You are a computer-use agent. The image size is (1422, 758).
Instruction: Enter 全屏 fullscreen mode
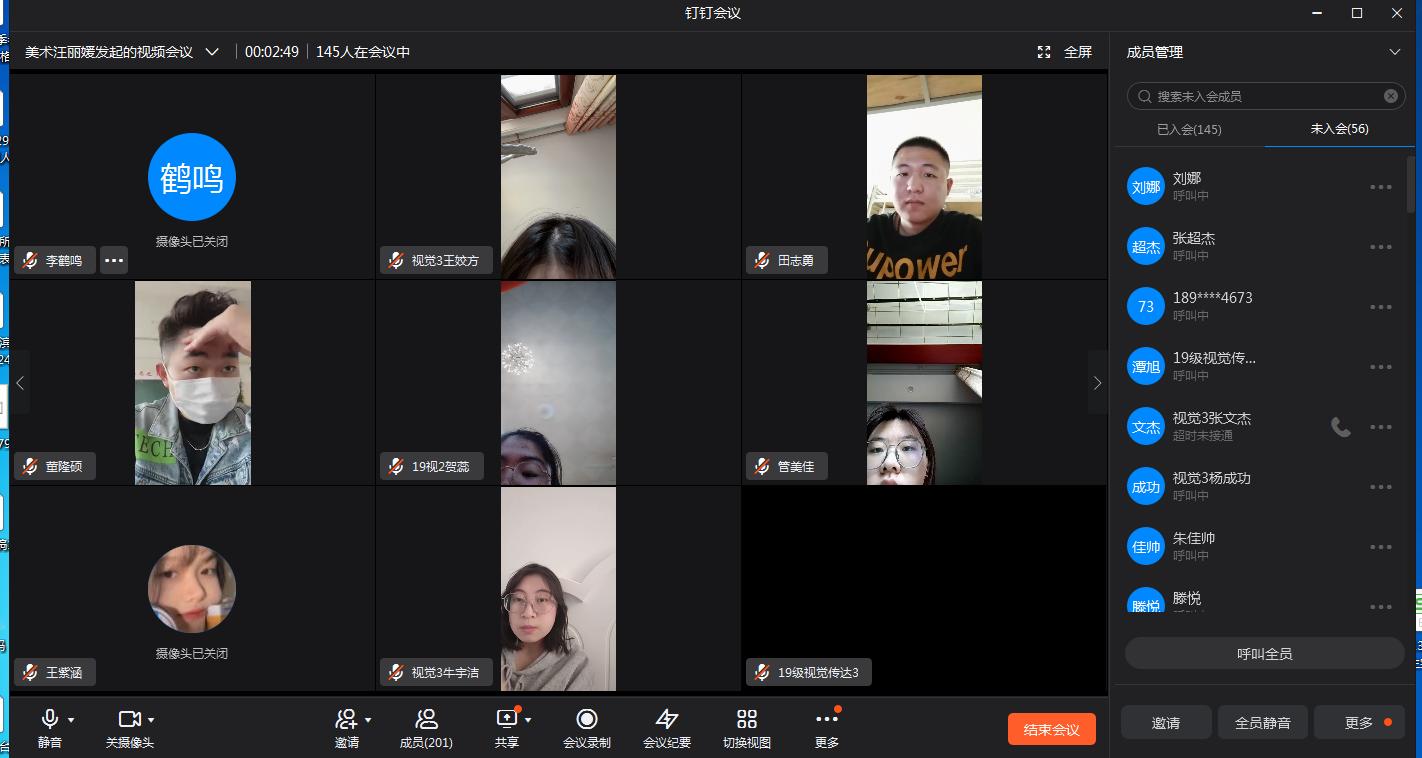(x=1065, y=52)
